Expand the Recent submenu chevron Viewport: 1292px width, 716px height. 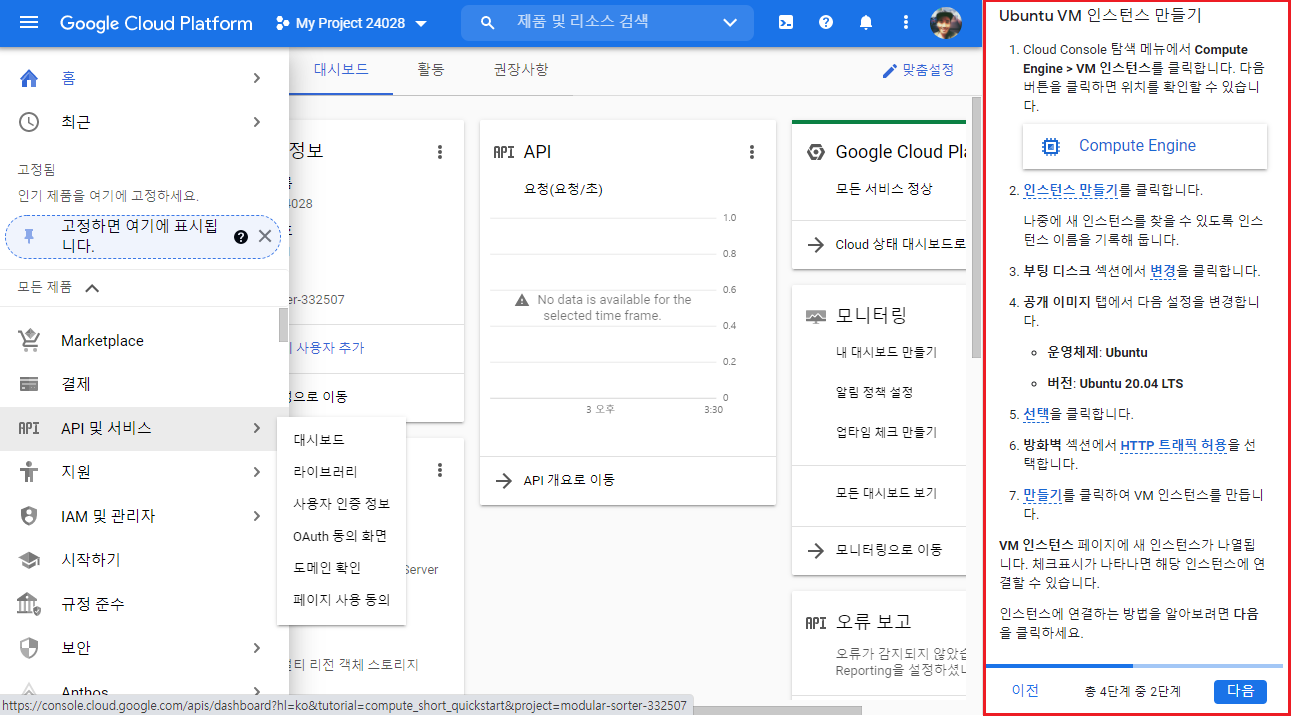(x=257, y=122)
